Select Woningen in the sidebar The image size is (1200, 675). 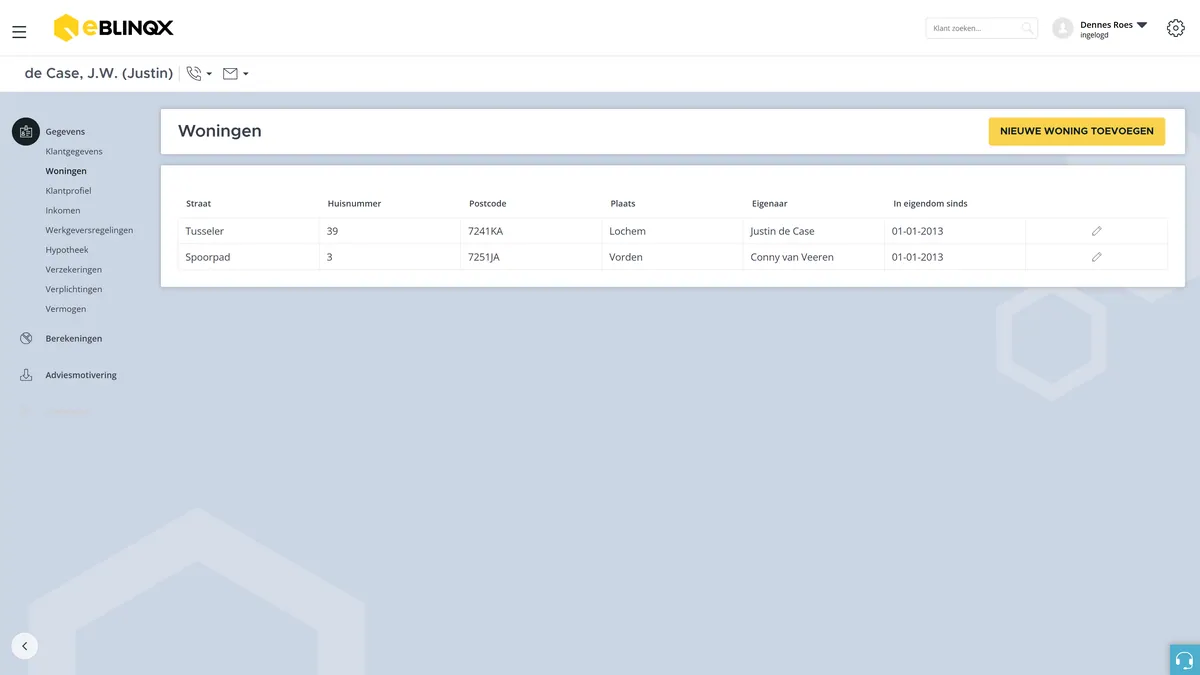pyautogui.click(x=66, y=171)
